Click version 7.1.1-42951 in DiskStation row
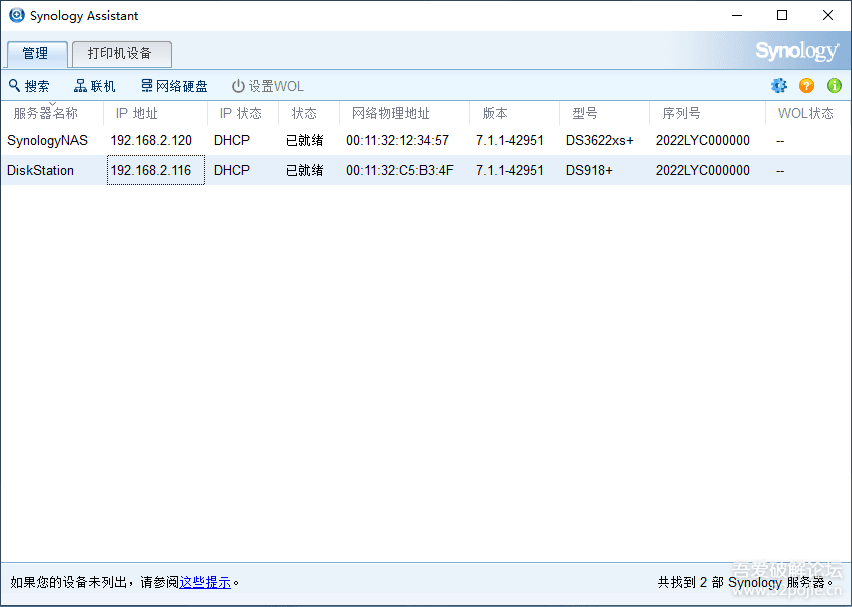852x607 pixels. (510, 171)
